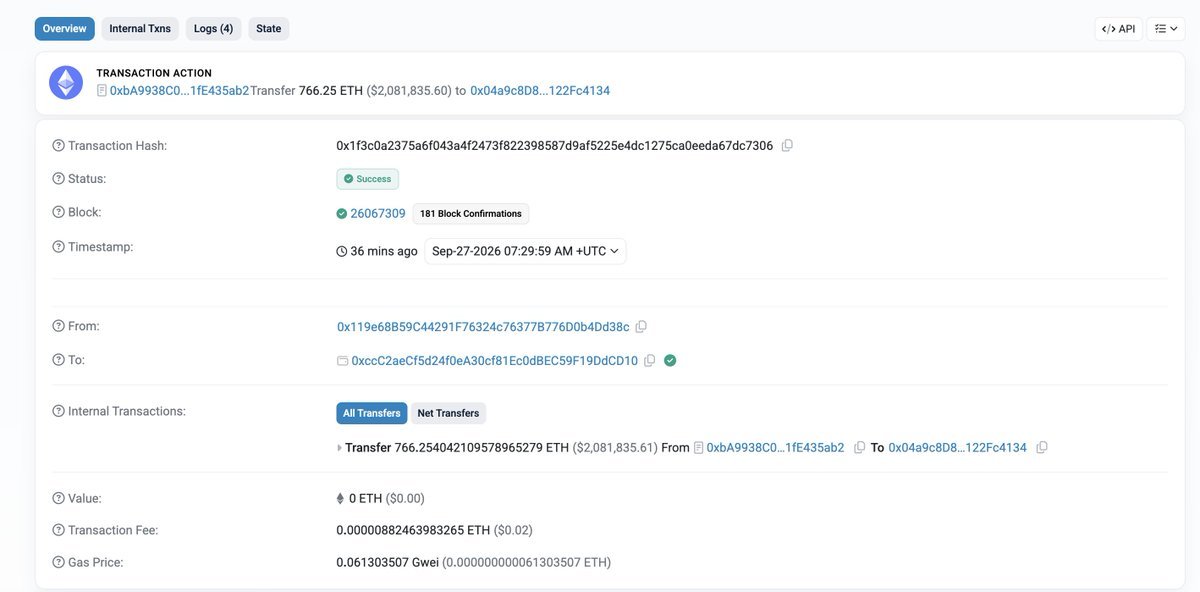
Task: Click the ETH diamond icon in Value row
Action: click(340, 498)
